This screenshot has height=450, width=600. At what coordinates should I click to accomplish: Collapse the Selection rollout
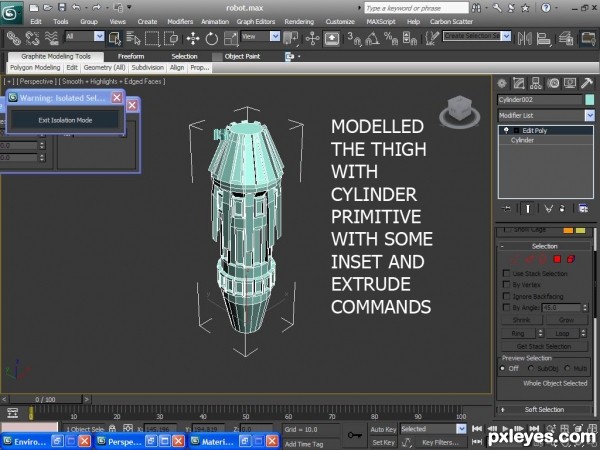tap(544, 246)
